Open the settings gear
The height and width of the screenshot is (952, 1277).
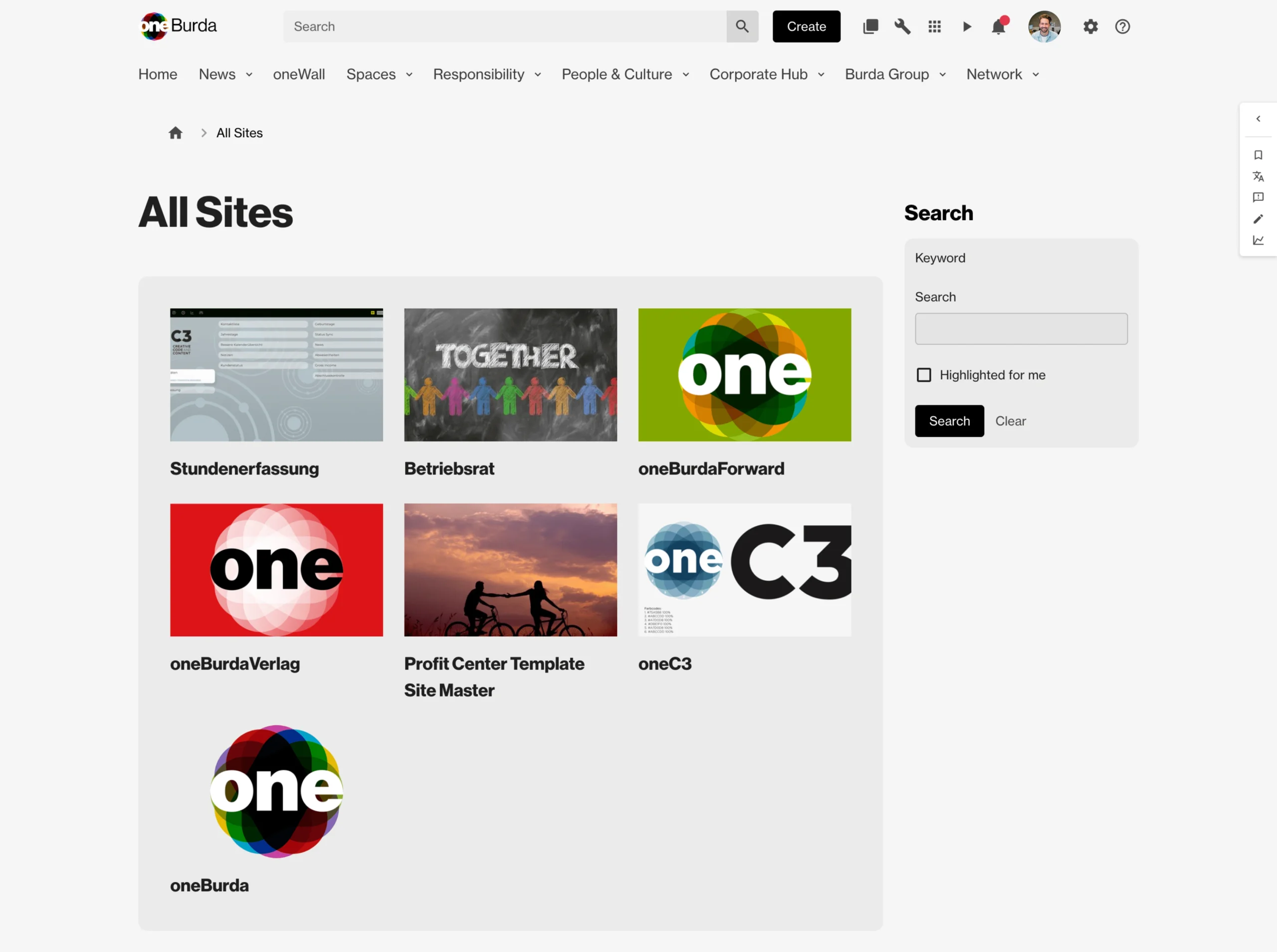click(1090, 26)
